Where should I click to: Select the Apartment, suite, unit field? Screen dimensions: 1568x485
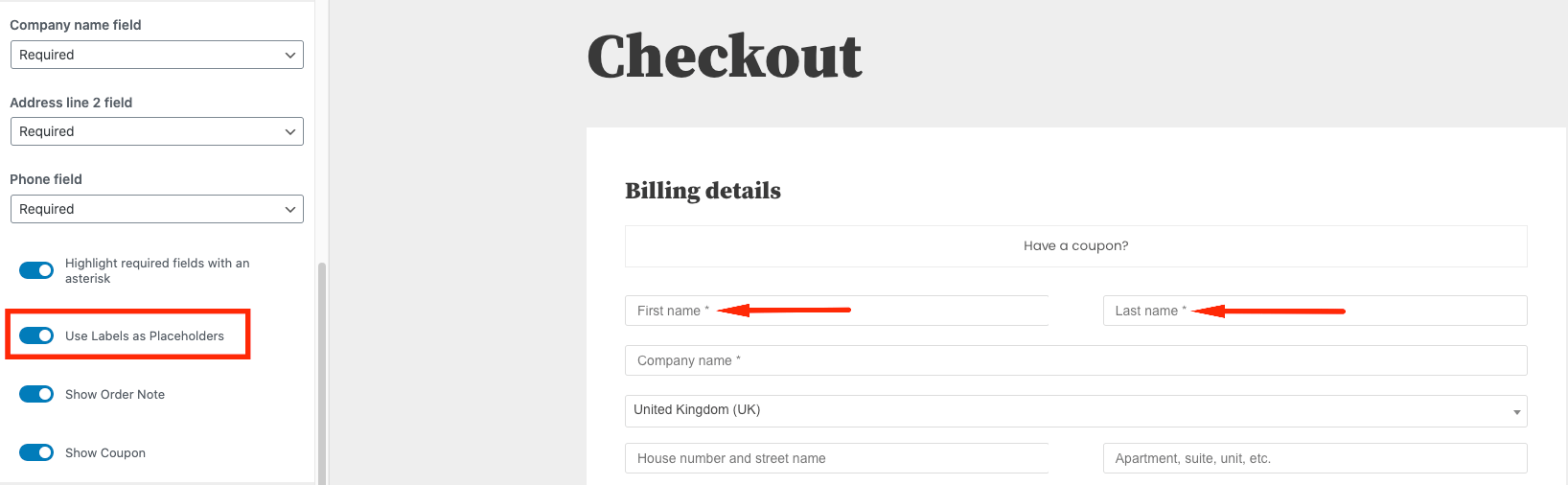click(1314, 458)
